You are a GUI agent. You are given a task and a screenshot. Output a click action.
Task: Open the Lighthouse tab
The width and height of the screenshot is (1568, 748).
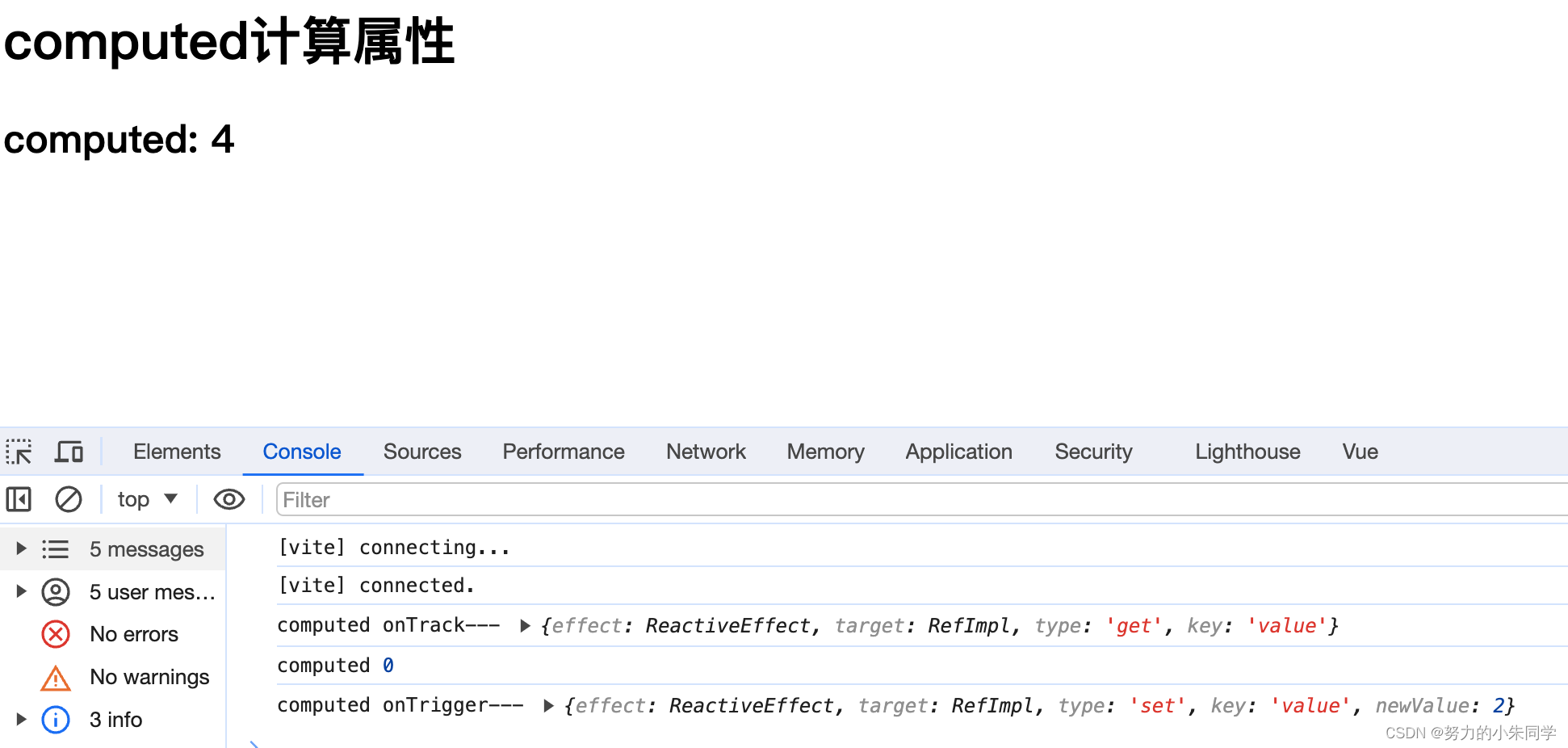point(1247,452)
